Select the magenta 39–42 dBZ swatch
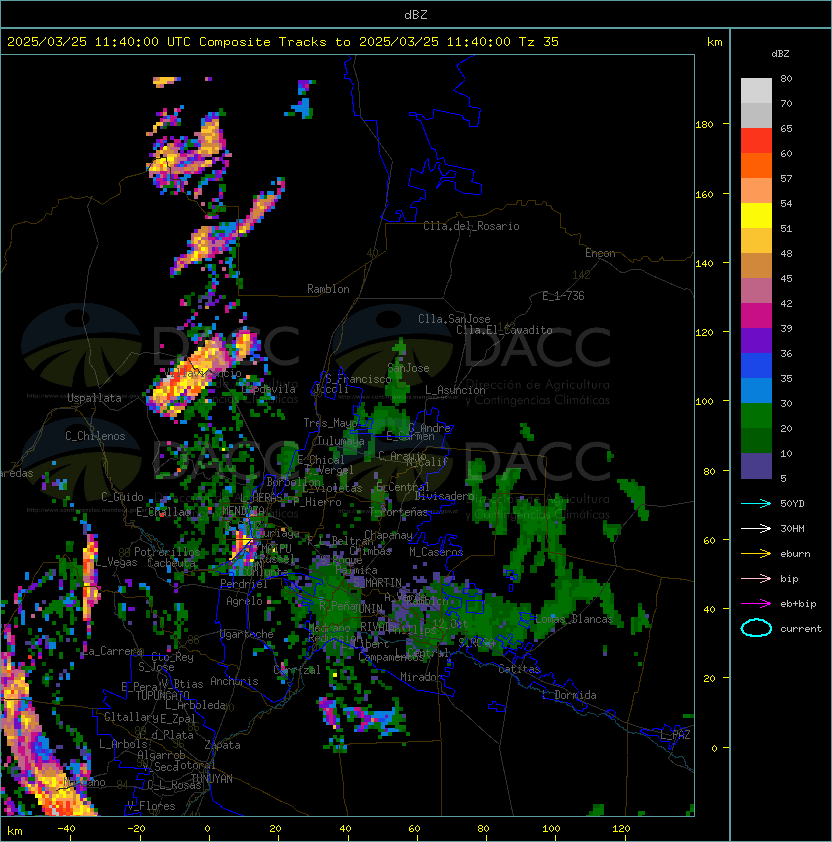The image size is (832, 842). (756, 316)
